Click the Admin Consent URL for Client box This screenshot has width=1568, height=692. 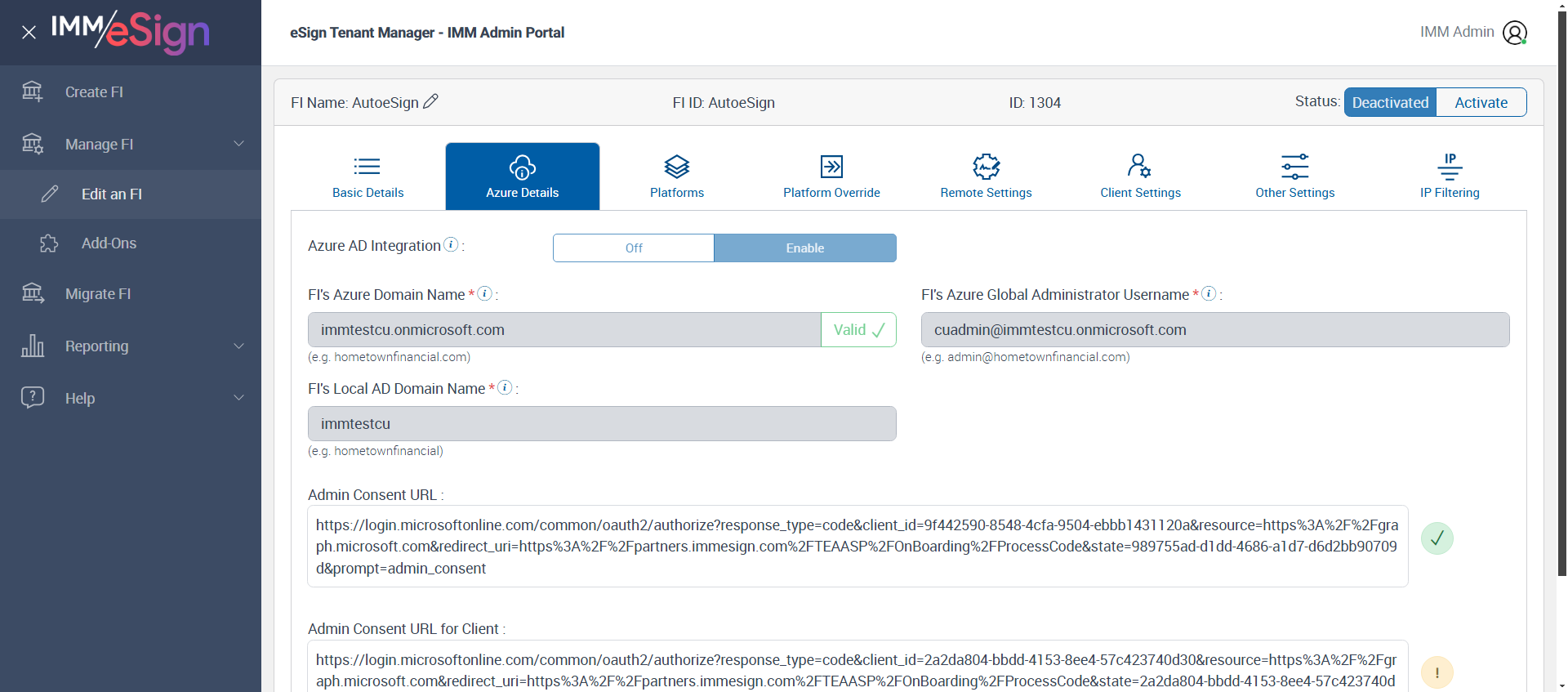[857, 666]
